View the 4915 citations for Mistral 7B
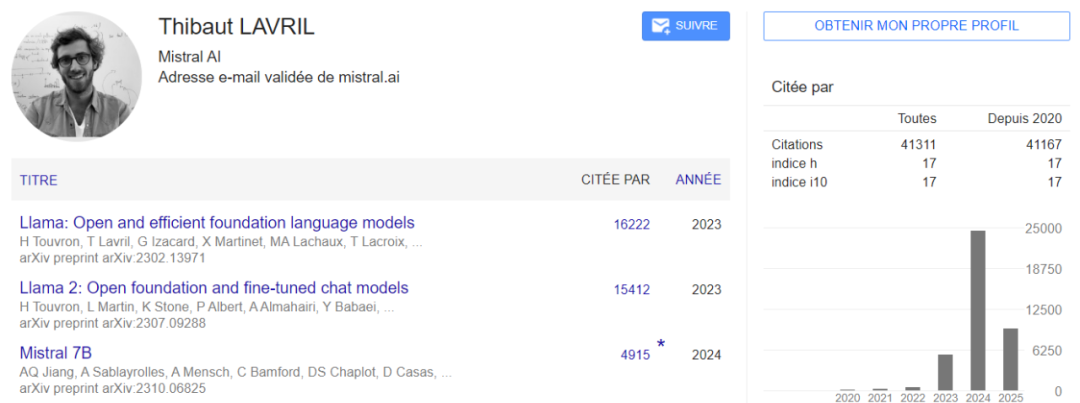The width and height of the screenshot is (1080, 403). (634, 354)
